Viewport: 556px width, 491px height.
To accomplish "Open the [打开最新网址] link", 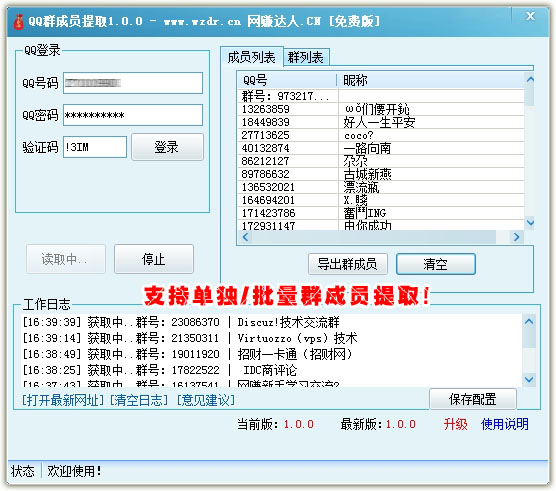I will pyautogui.click(x=63, y=400).
